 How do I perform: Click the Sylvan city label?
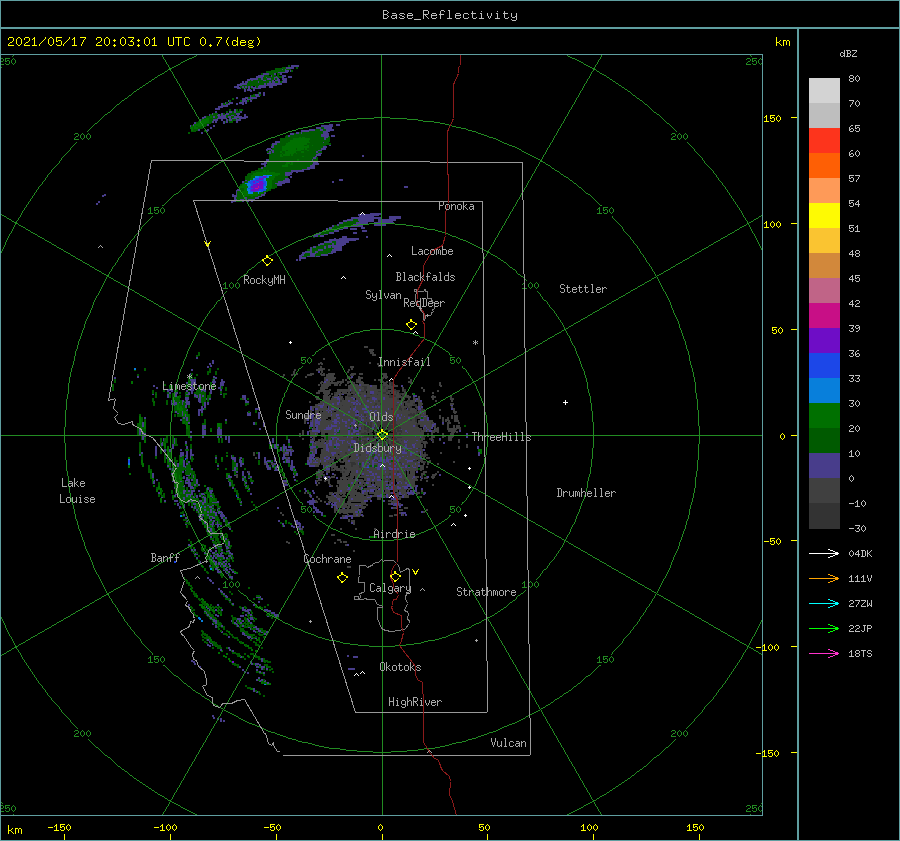(383, 295)
